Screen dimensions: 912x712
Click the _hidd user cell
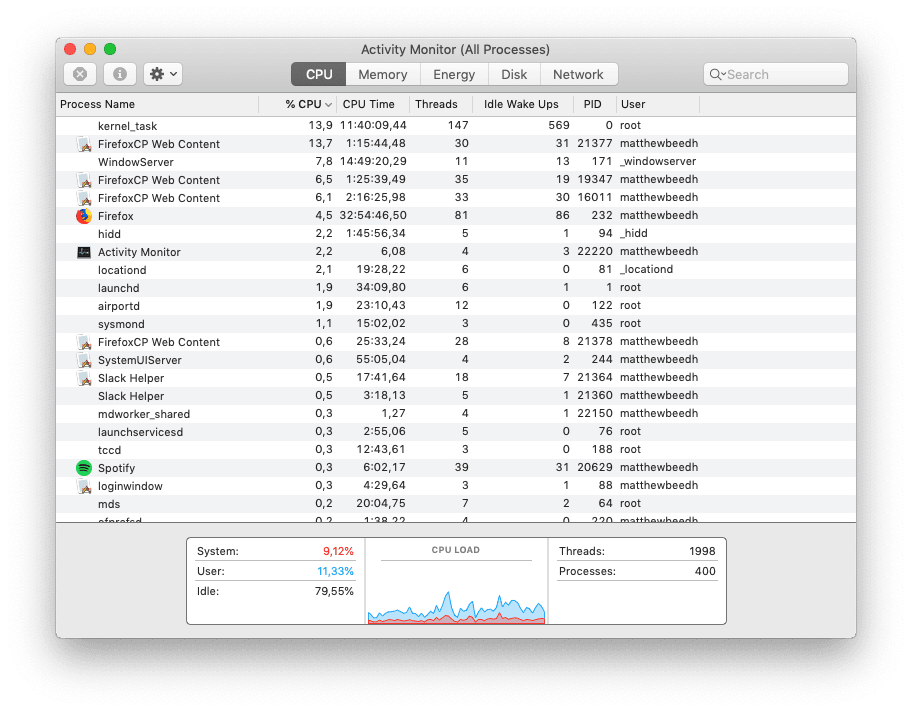633,233
